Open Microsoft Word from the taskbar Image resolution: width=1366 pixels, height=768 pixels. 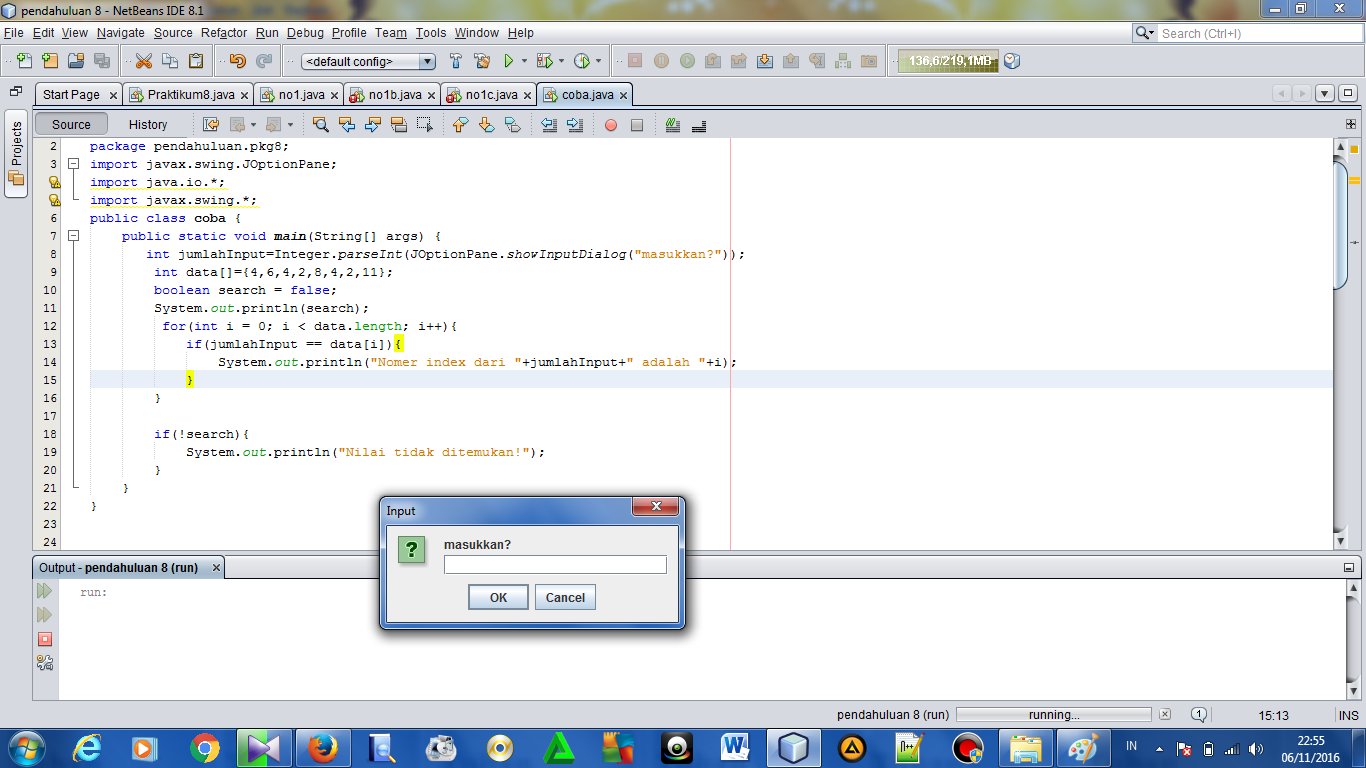click(735, 747)
